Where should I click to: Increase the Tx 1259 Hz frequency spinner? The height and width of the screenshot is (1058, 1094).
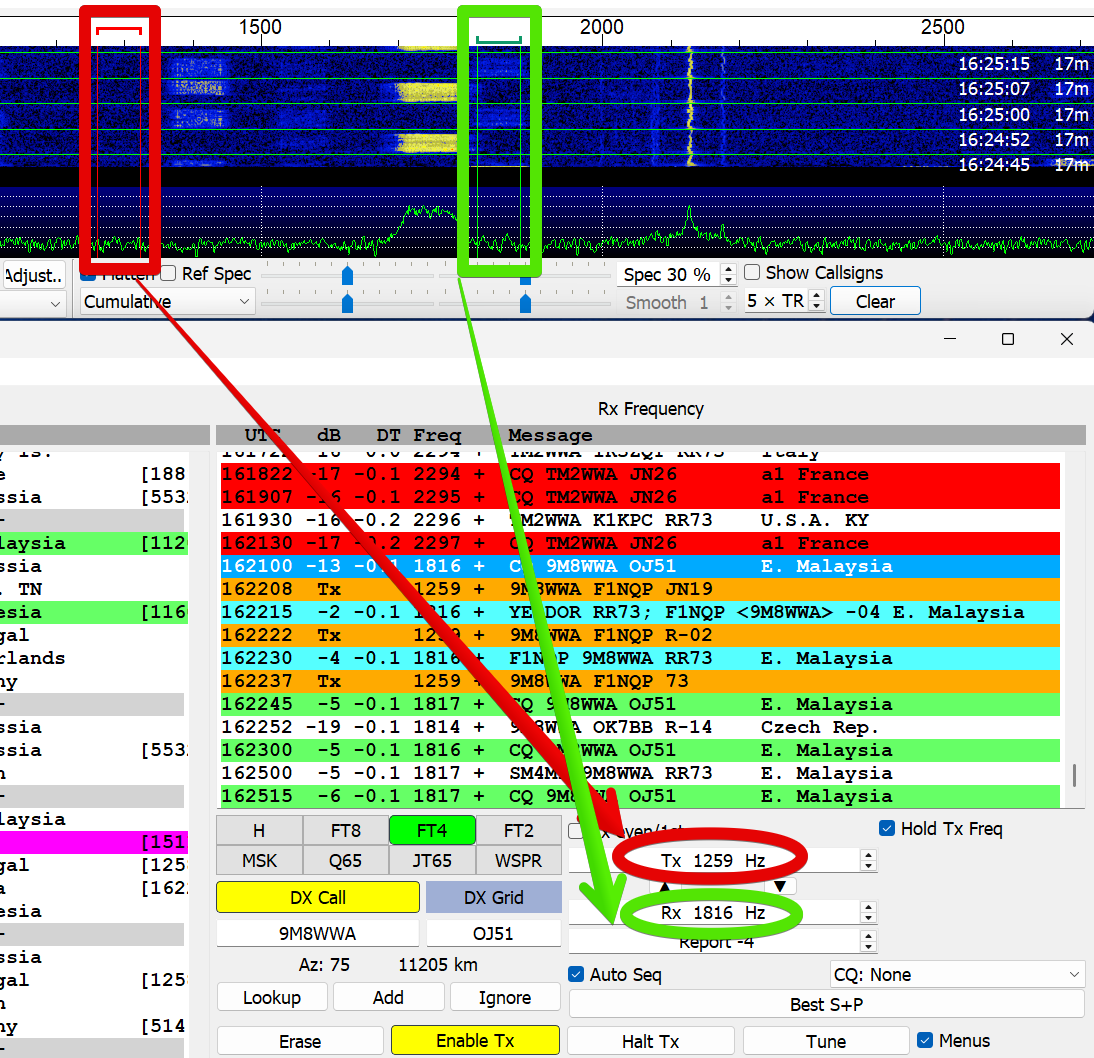pos(868,855)
